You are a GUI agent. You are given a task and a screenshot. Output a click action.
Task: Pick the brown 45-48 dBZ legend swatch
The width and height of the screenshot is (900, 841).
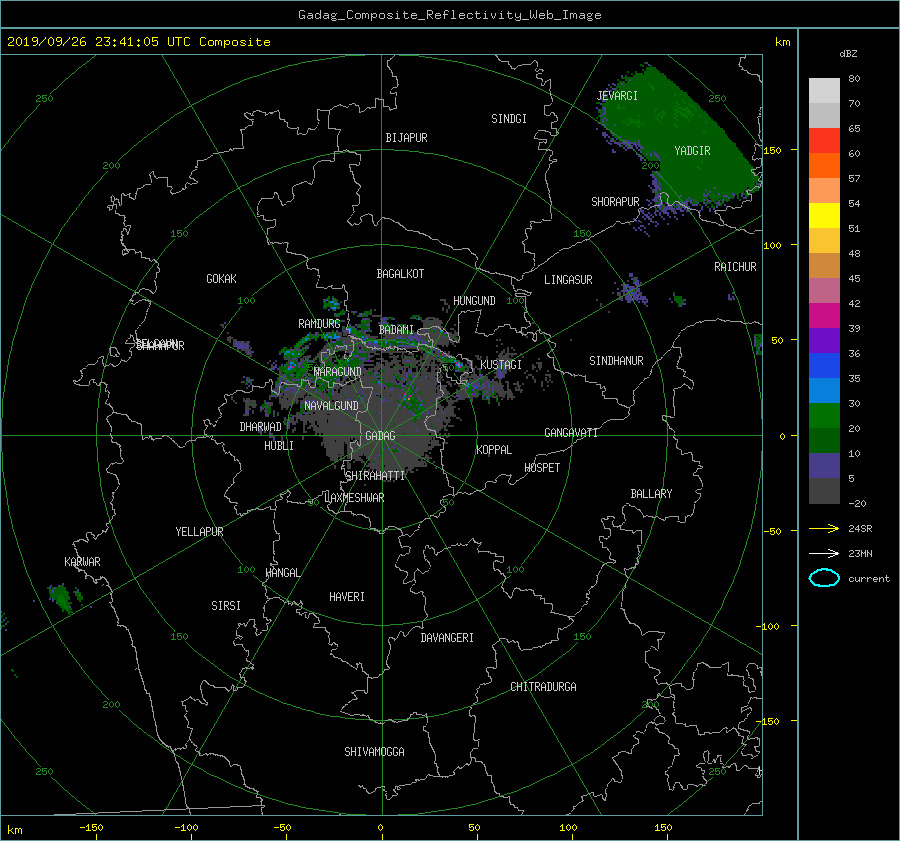click(824, 266)
